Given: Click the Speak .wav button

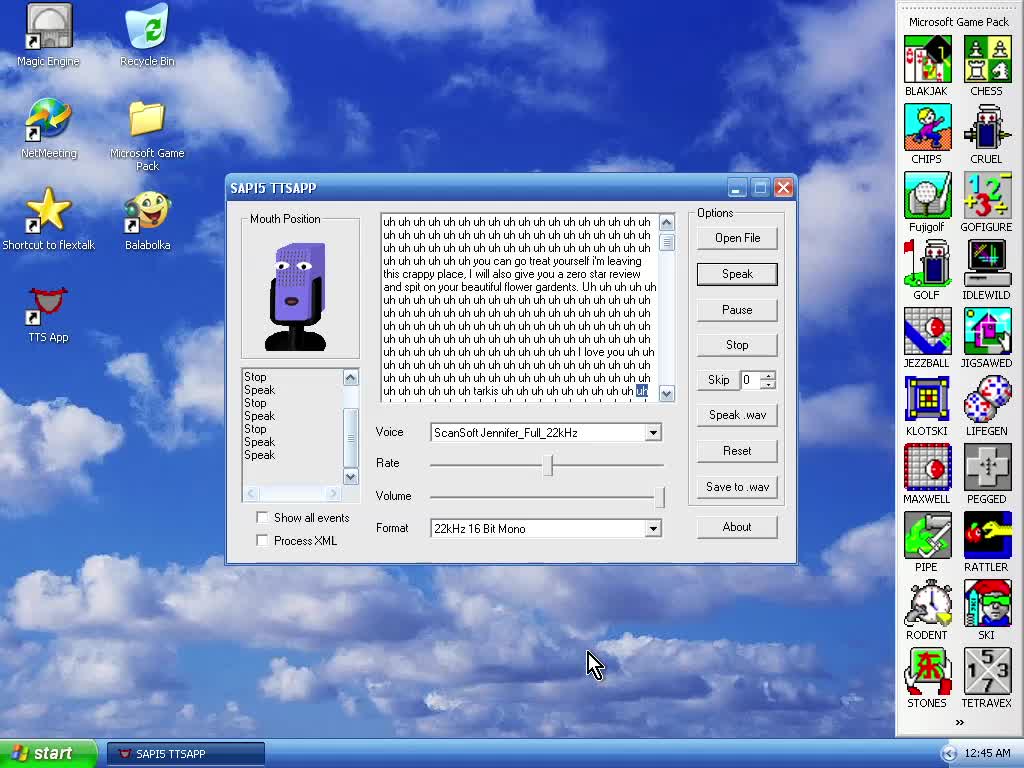Looking at the screenshot, I should click(x=737, y=415).
